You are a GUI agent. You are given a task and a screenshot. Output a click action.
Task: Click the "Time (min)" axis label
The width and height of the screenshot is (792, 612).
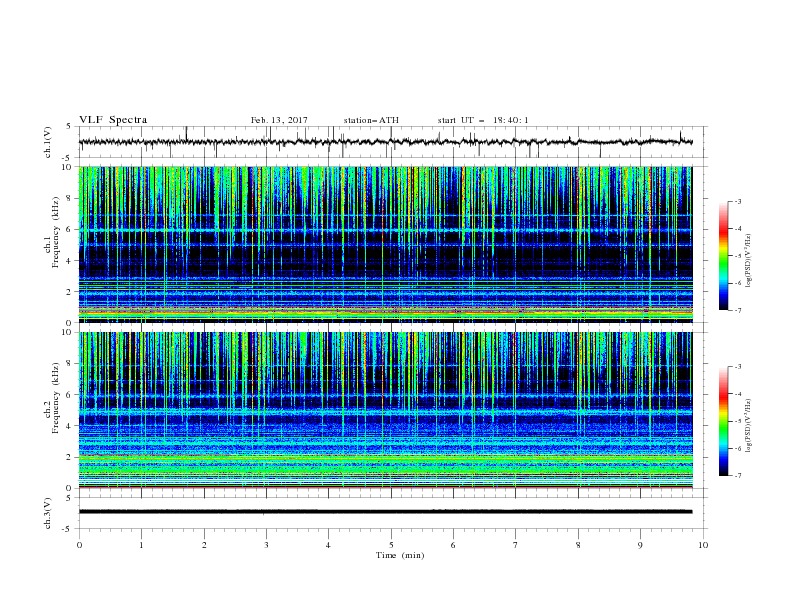point(400,555)
